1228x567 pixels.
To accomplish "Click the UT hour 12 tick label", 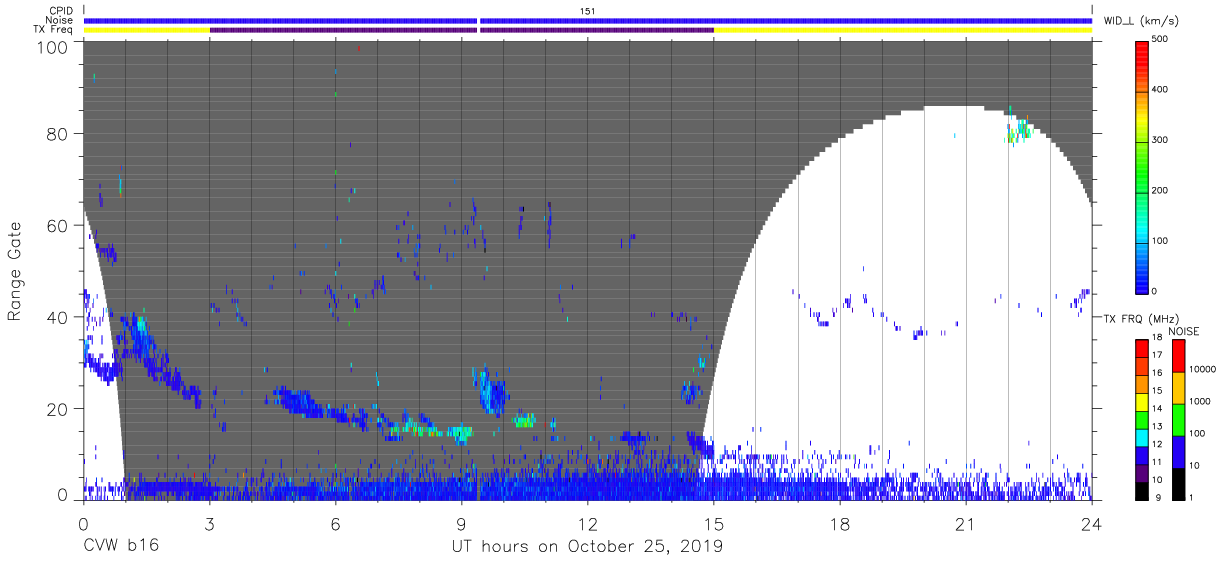I will [x=587, y=523].
